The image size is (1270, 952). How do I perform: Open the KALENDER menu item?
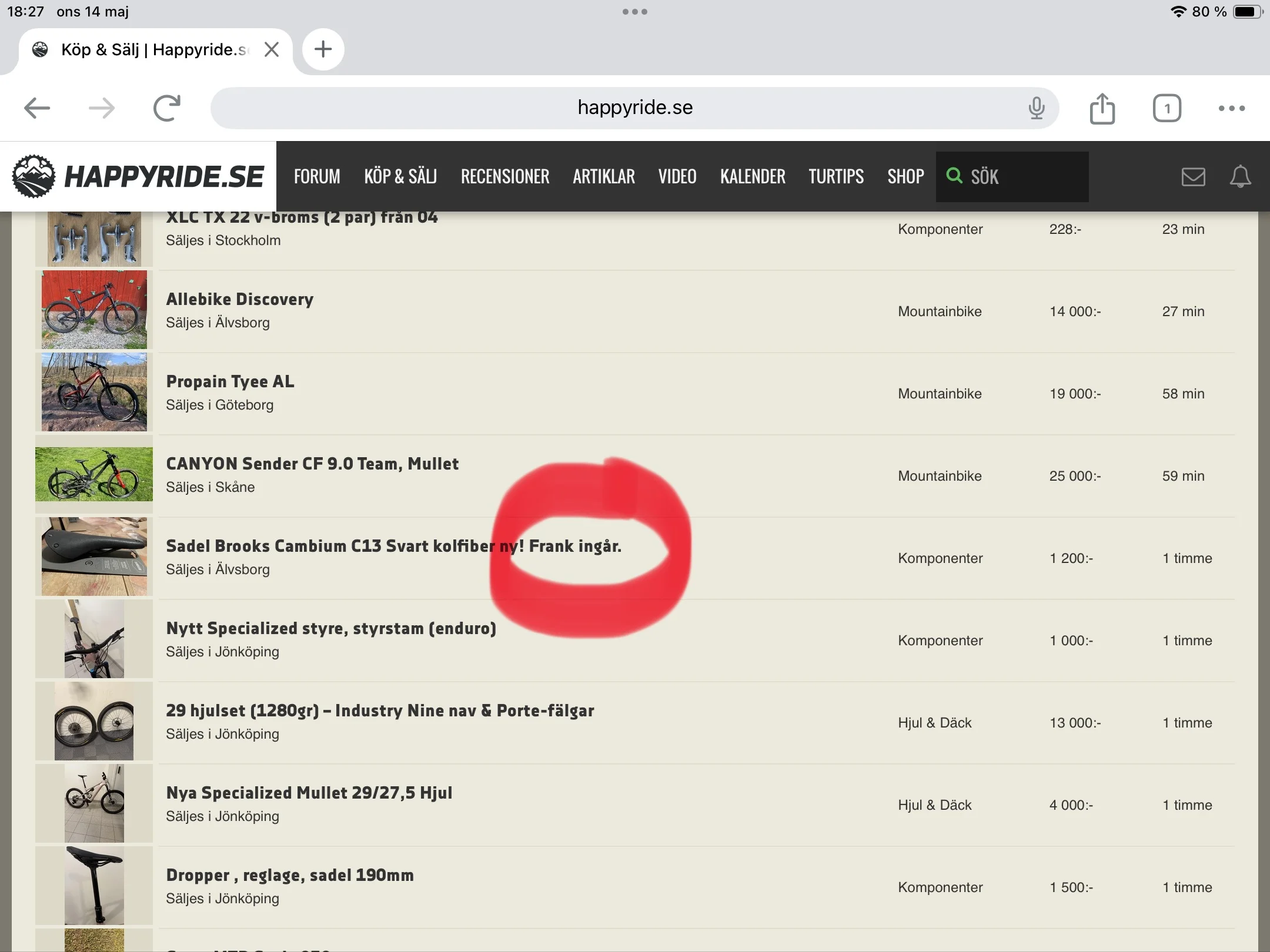click(x=753, y=176)
